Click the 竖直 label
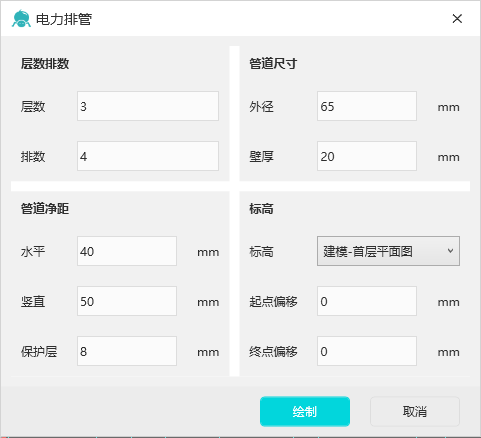The width and height of the screenshot is (481, 438). [x=33, y=302]
